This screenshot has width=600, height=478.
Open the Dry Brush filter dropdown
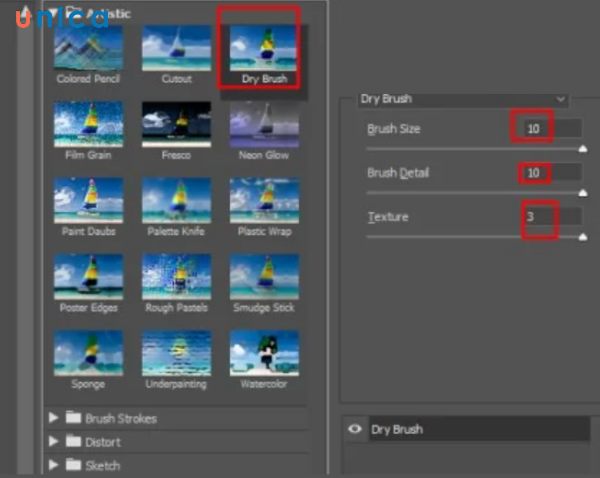[x=463, y=99]
